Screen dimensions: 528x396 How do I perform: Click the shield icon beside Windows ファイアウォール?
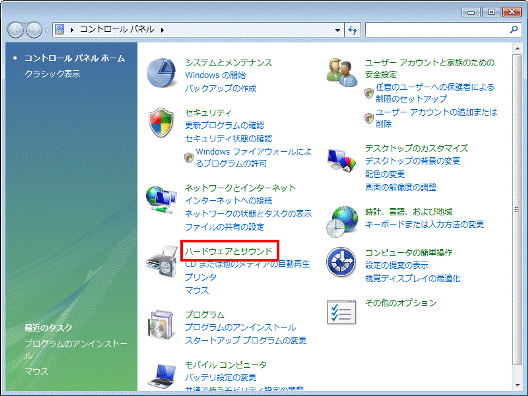pos(189,157)
